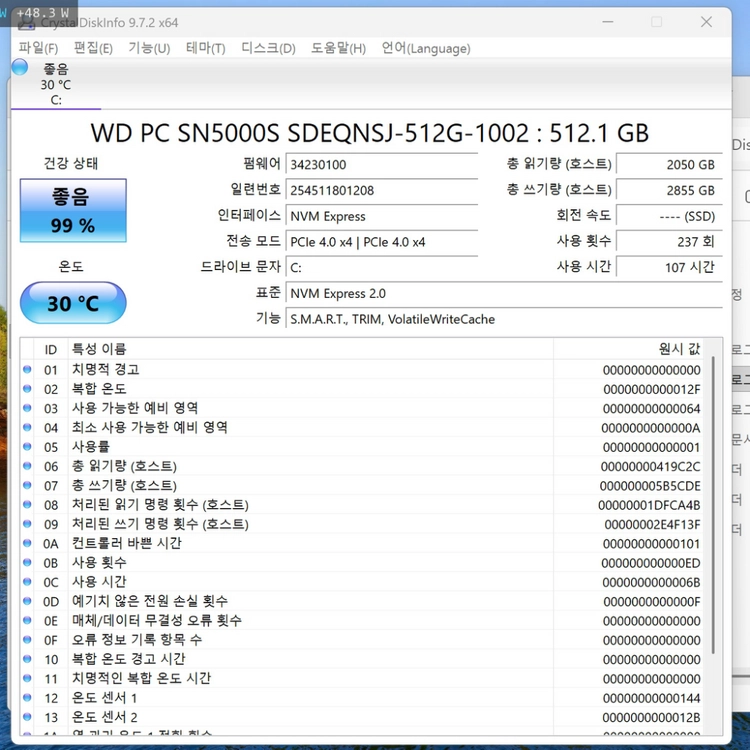Open the 도움말(H) menu
Image resolution: width=750 pixels, height=750 pixels.
pos(339,48)
